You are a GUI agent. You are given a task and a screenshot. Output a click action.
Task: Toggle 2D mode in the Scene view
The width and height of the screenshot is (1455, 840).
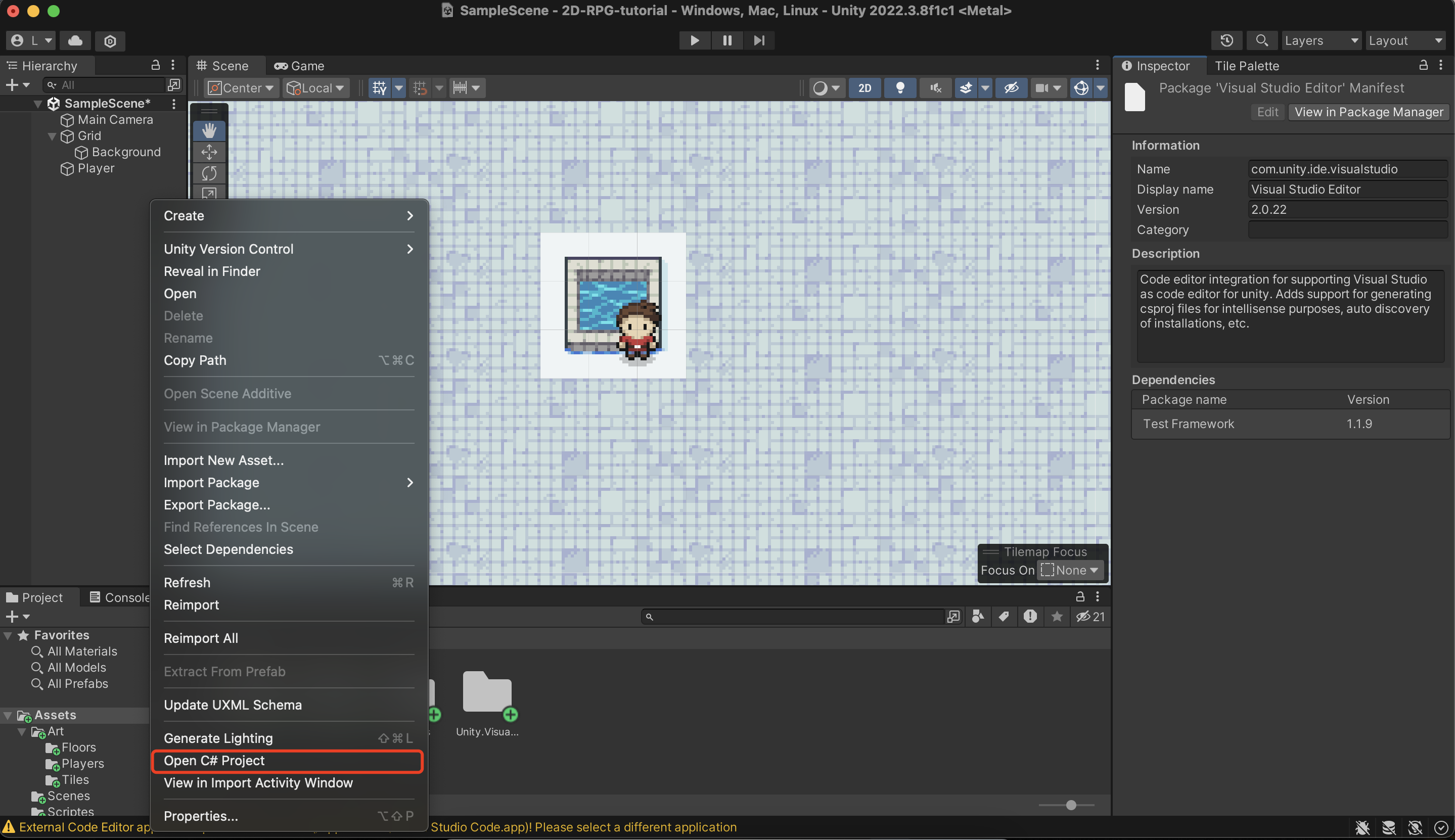865,88
